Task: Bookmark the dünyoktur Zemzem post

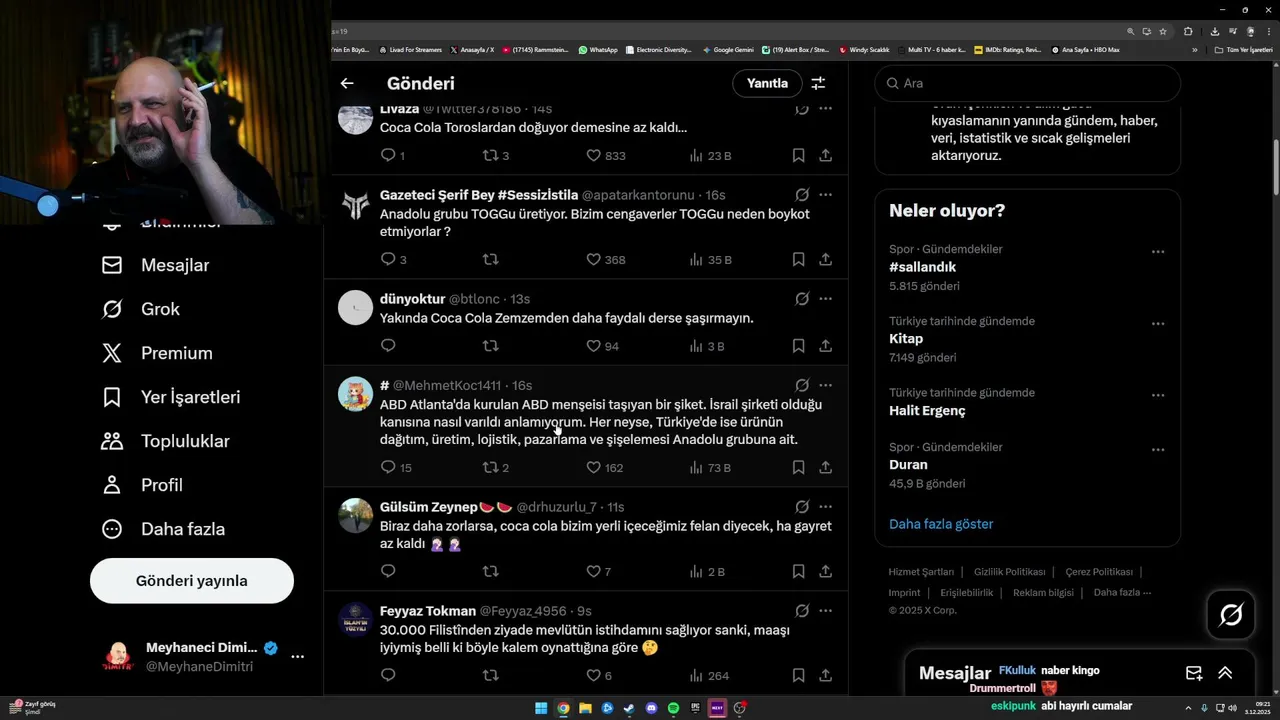Action: coord(798,346)
